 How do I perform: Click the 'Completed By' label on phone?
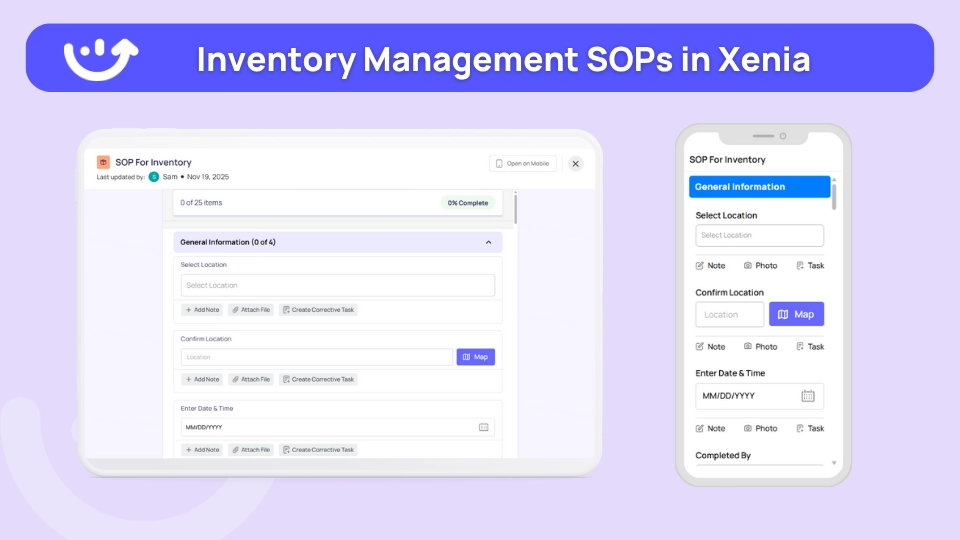click(723, 456)
